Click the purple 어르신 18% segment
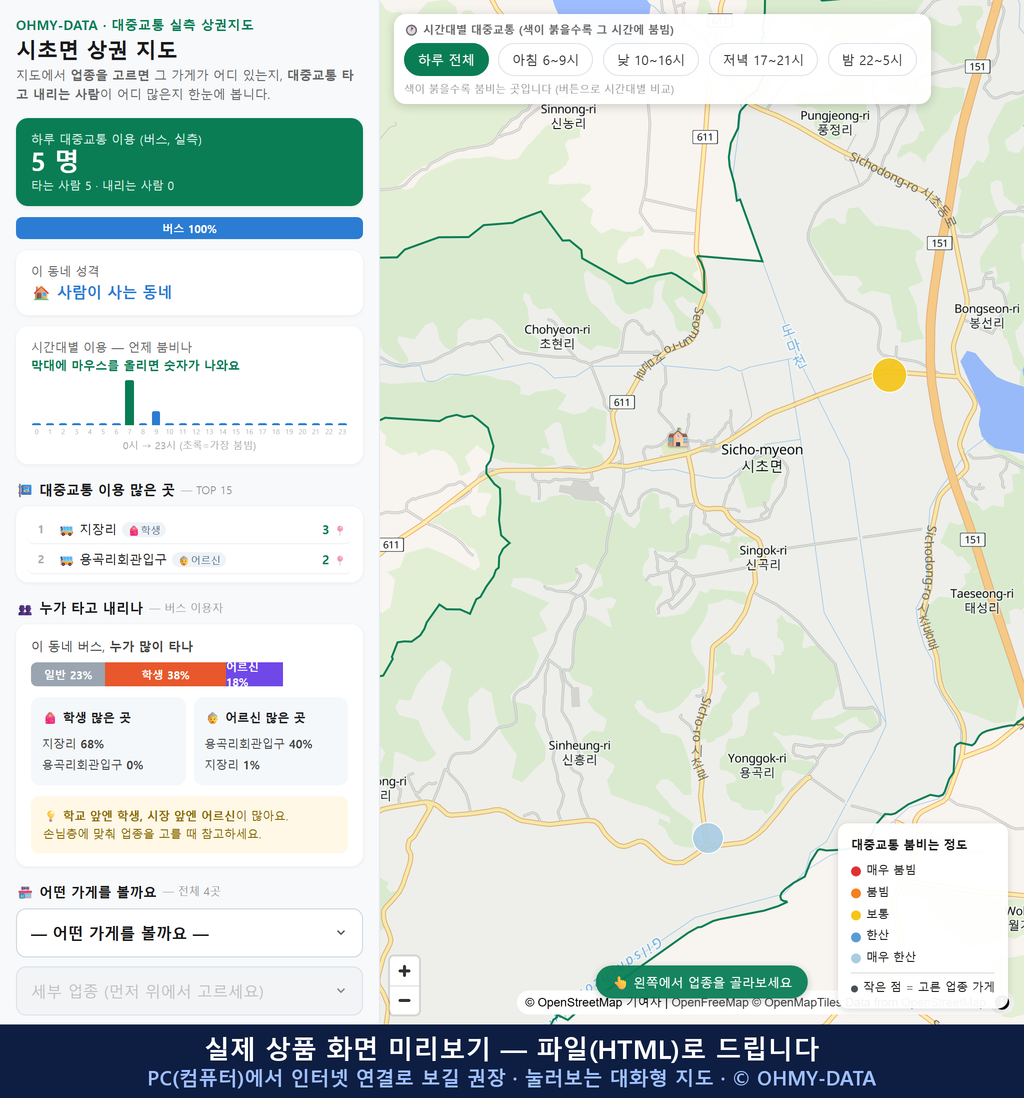1024x1098 pixels. point(254,674)
